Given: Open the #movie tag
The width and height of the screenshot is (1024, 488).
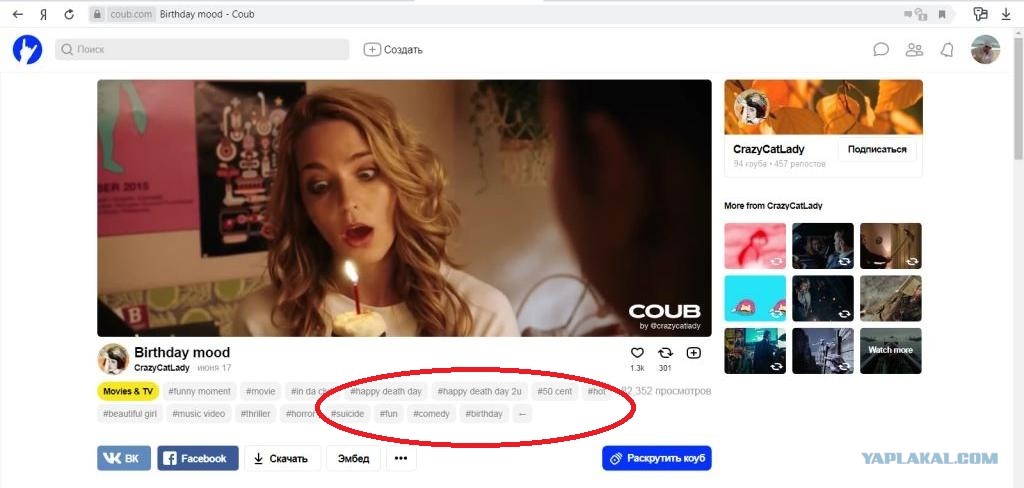Looking at the screenshot, I should [x=261, y=391].
